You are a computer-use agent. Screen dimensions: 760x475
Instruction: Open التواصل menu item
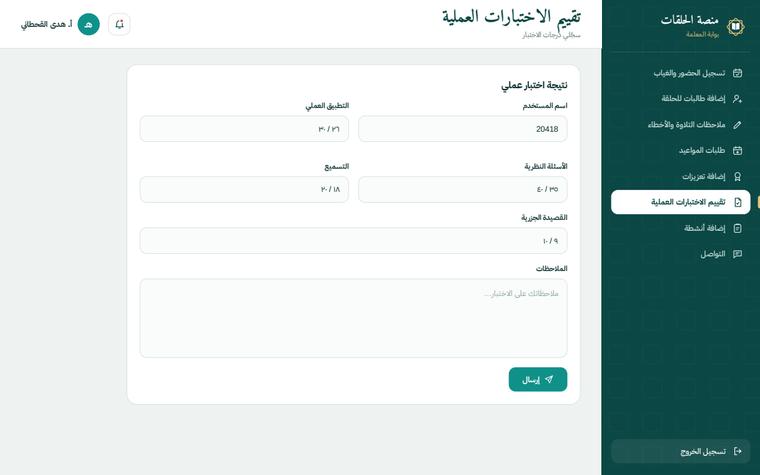681,254
